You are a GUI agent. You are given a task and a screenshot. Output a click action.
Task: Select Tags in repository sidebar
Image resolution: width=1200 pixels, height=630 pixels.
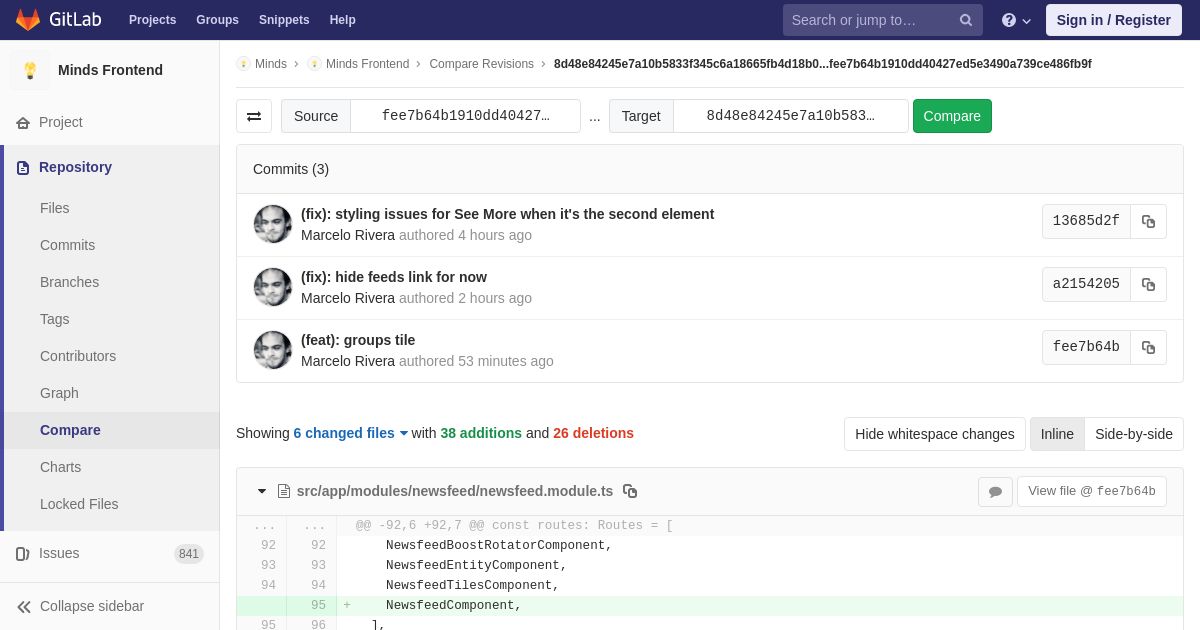click(55, 319)
